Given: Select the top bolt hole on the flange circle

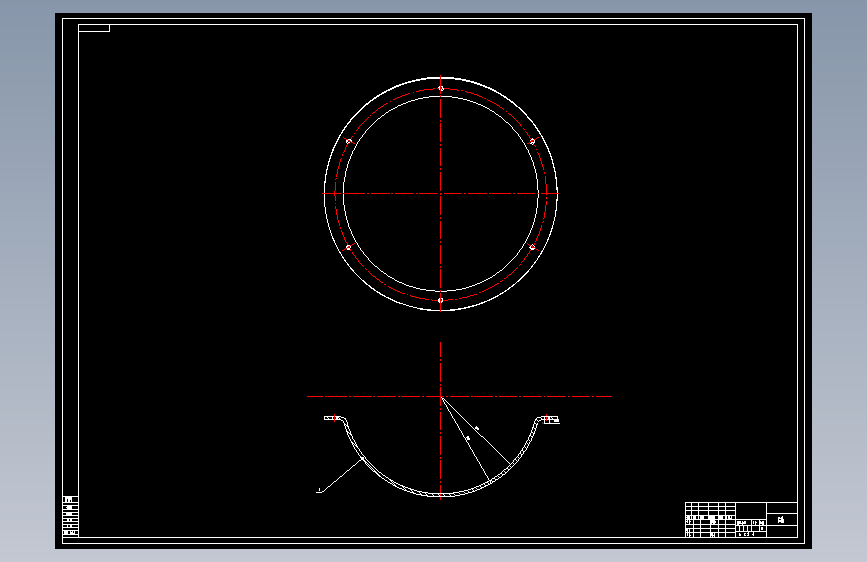Looking at the screenshot, I should (x=441, y=89).
